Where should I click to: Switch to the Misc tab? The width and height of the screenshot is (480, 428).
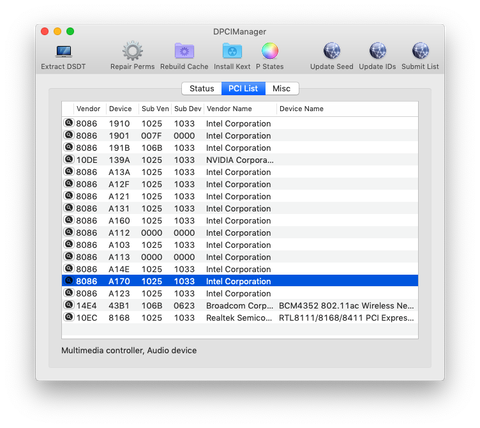point(282,89)
